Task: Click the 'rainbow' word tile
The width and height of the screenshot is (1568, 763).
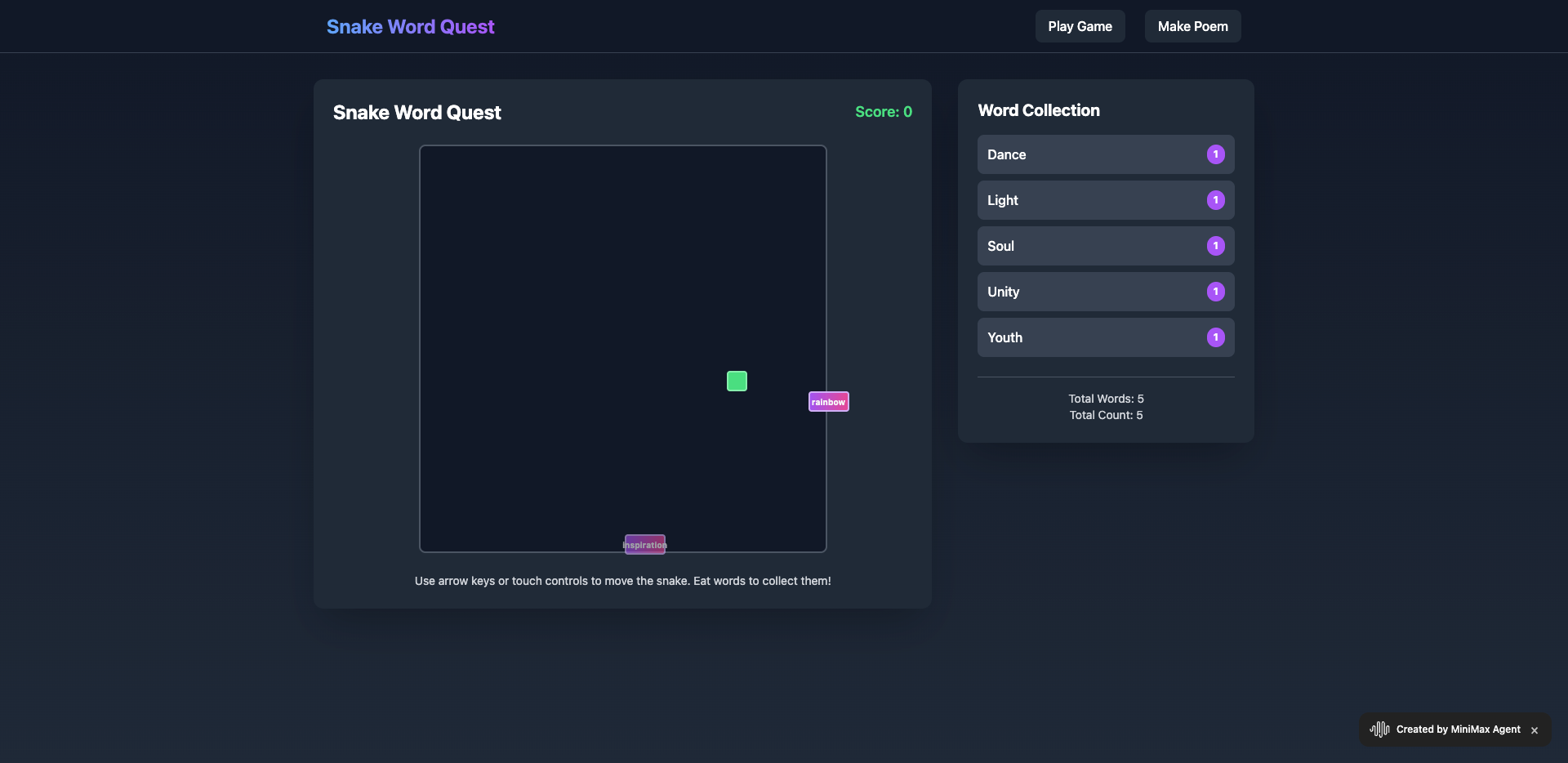Action: point(828,402)
